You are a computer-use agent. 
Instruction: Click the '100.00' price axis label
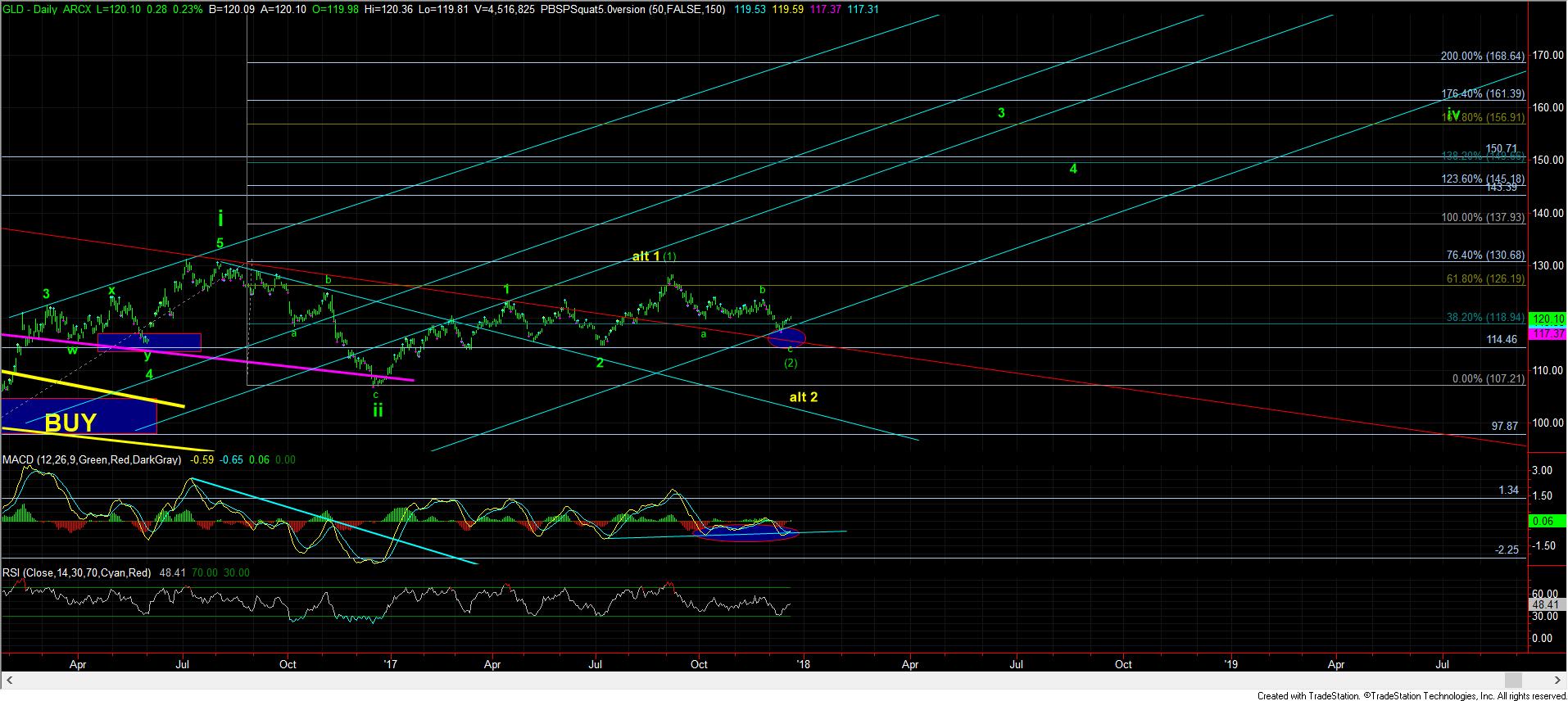click(1548, 423)
